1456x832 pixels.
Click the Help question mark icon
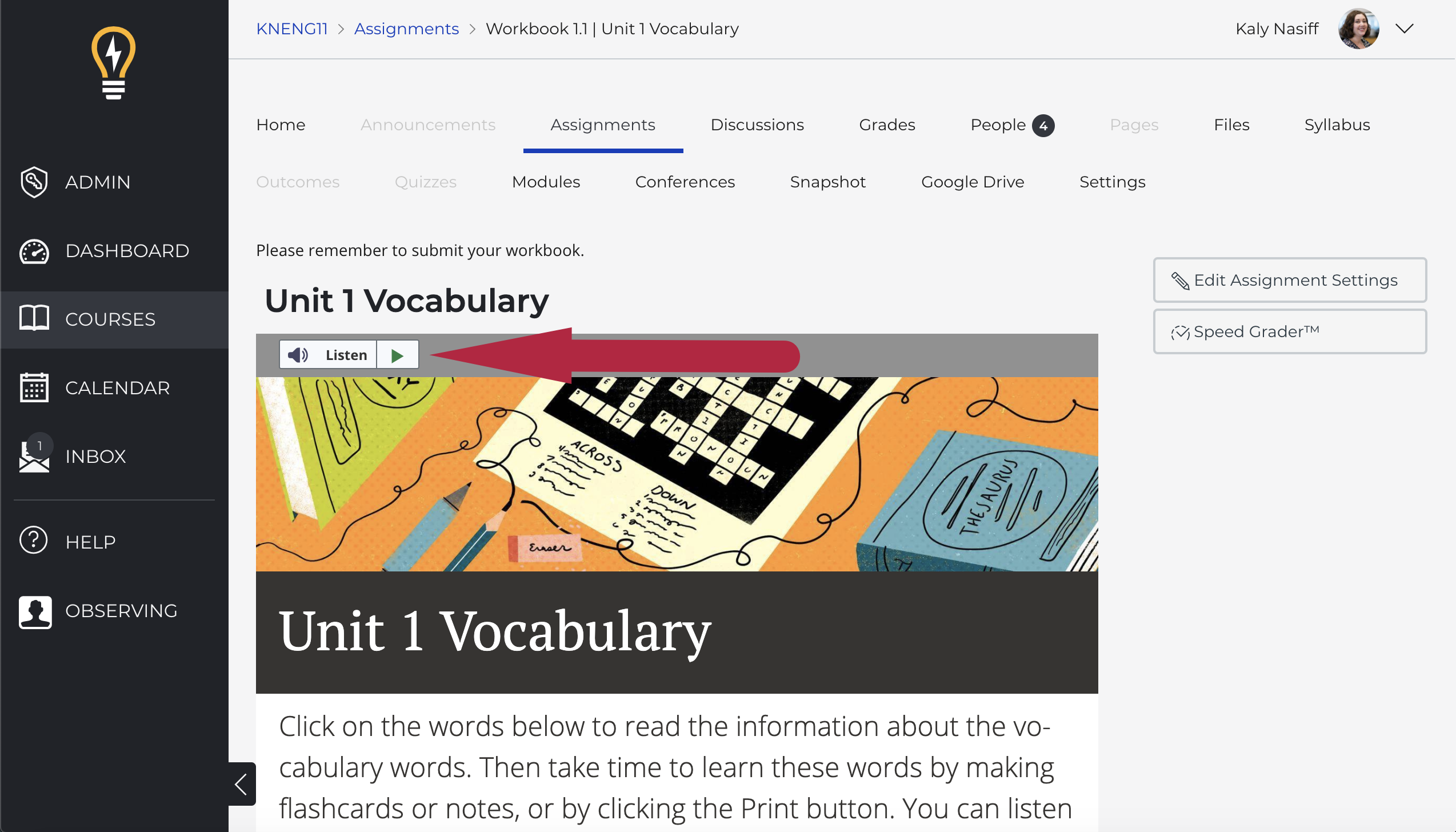[x=34, y=541]
